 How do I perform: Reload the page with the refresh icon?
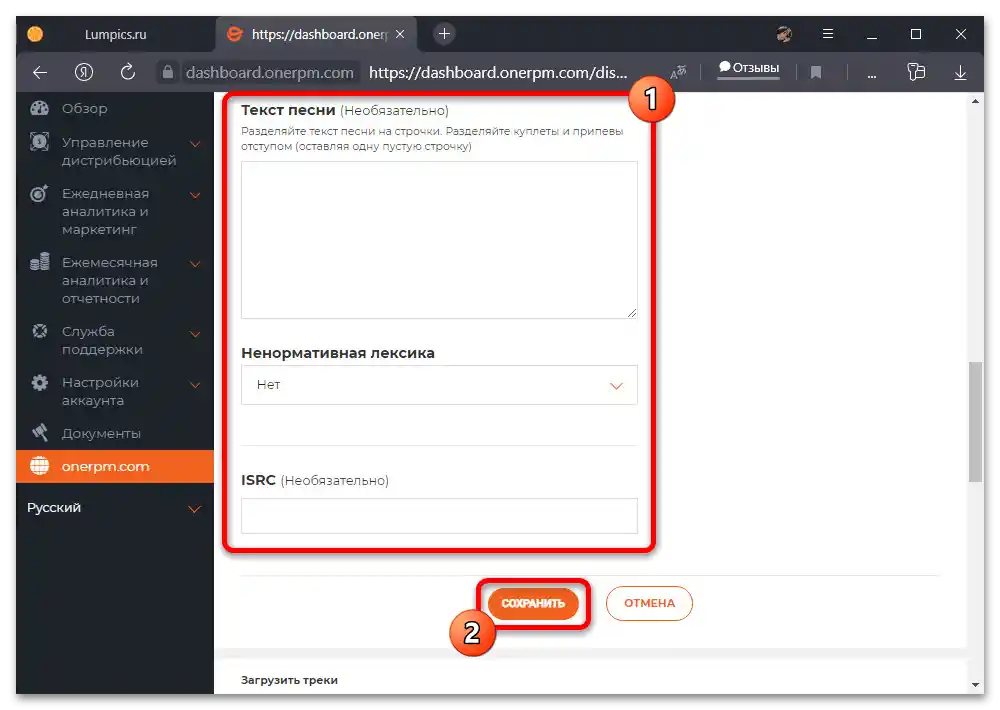tap(128, 71)
